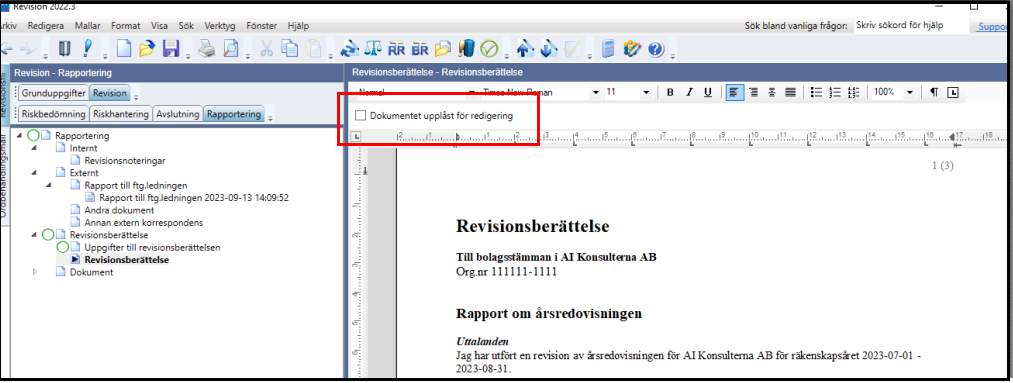Image resolution: width=1013 pixels, height=383 pixels.
Task: Print using the printer icon
Action: 206,48
